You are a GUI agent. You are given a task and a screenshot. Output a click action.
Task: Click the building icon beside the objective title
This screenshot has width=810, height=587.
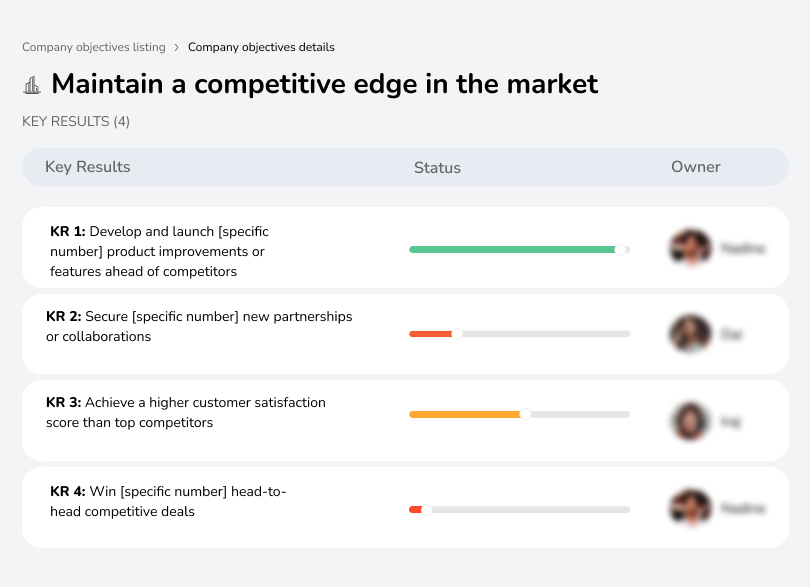[x=32, y=84]
